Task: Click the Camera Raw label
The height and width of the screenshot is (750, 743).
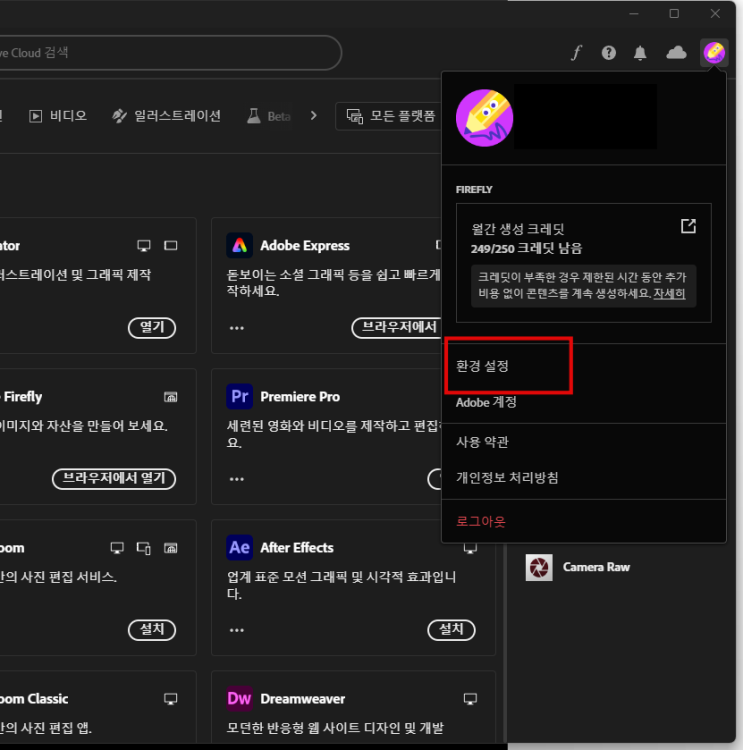Action: coord(596,567)
